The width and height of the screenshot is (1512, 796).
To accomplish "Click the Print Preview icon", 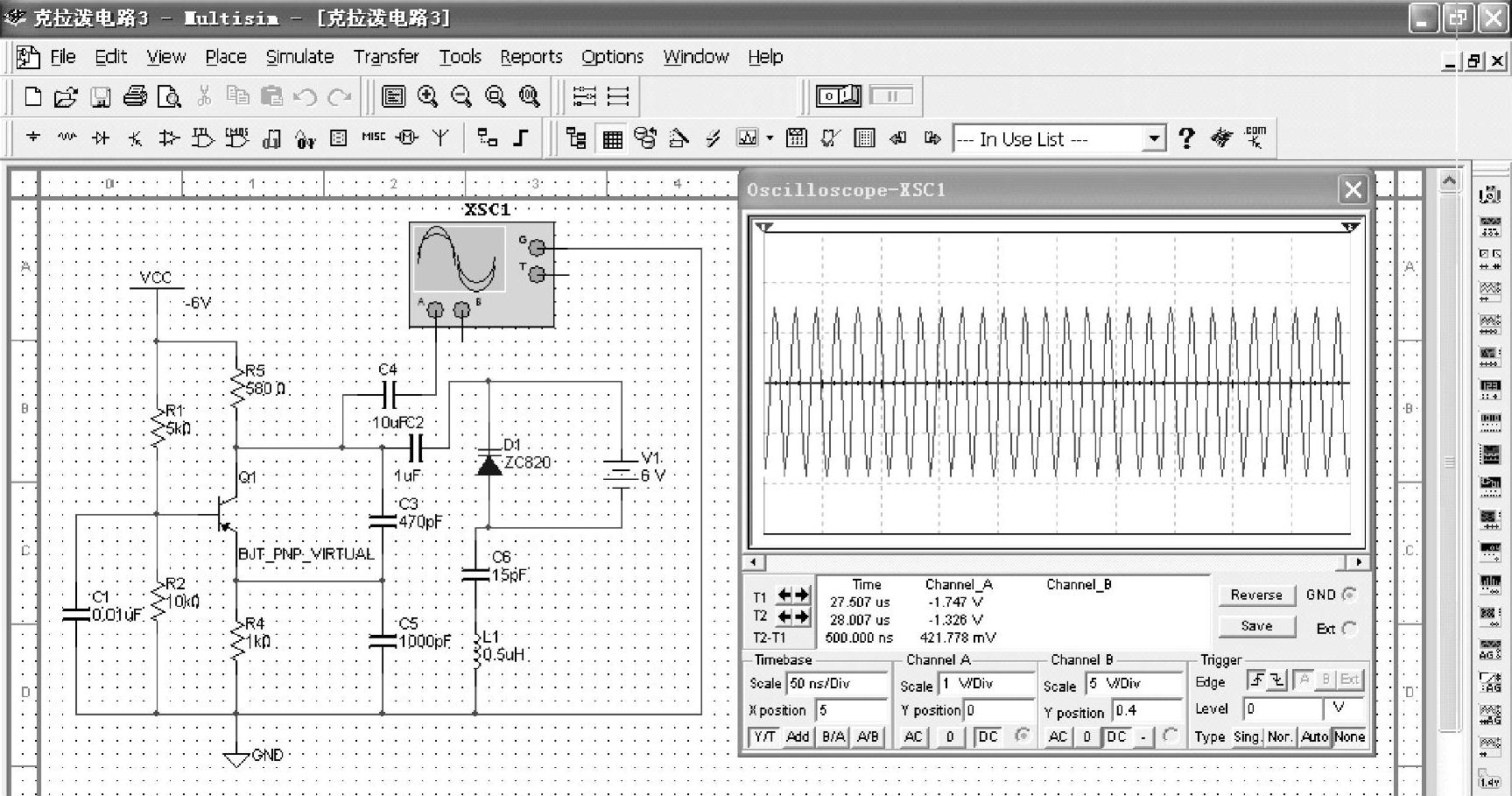I will pyautogui.click(x=169, y=96).
